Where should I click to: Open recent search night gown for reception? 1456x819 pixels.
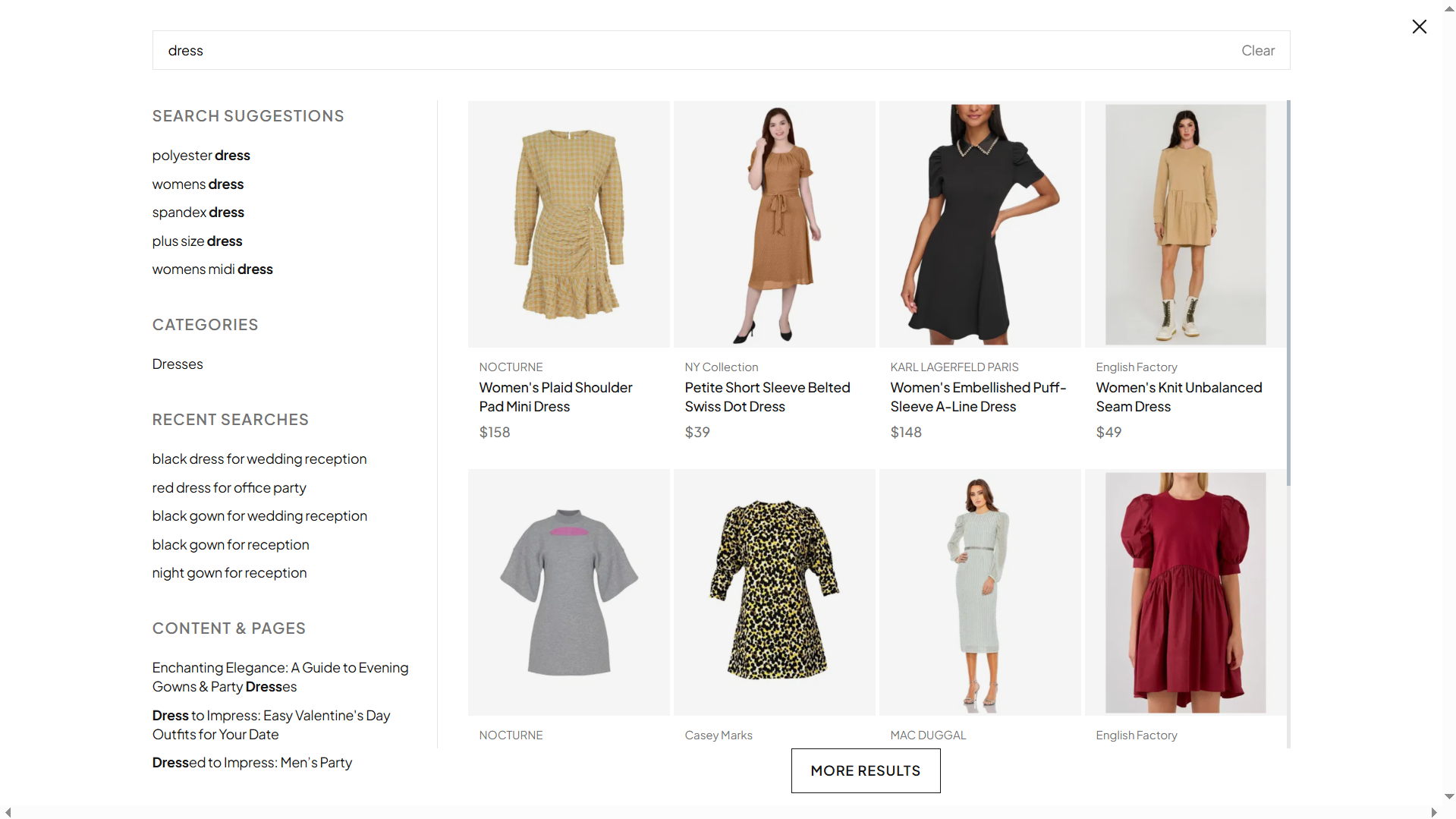[x=229, y=572]
